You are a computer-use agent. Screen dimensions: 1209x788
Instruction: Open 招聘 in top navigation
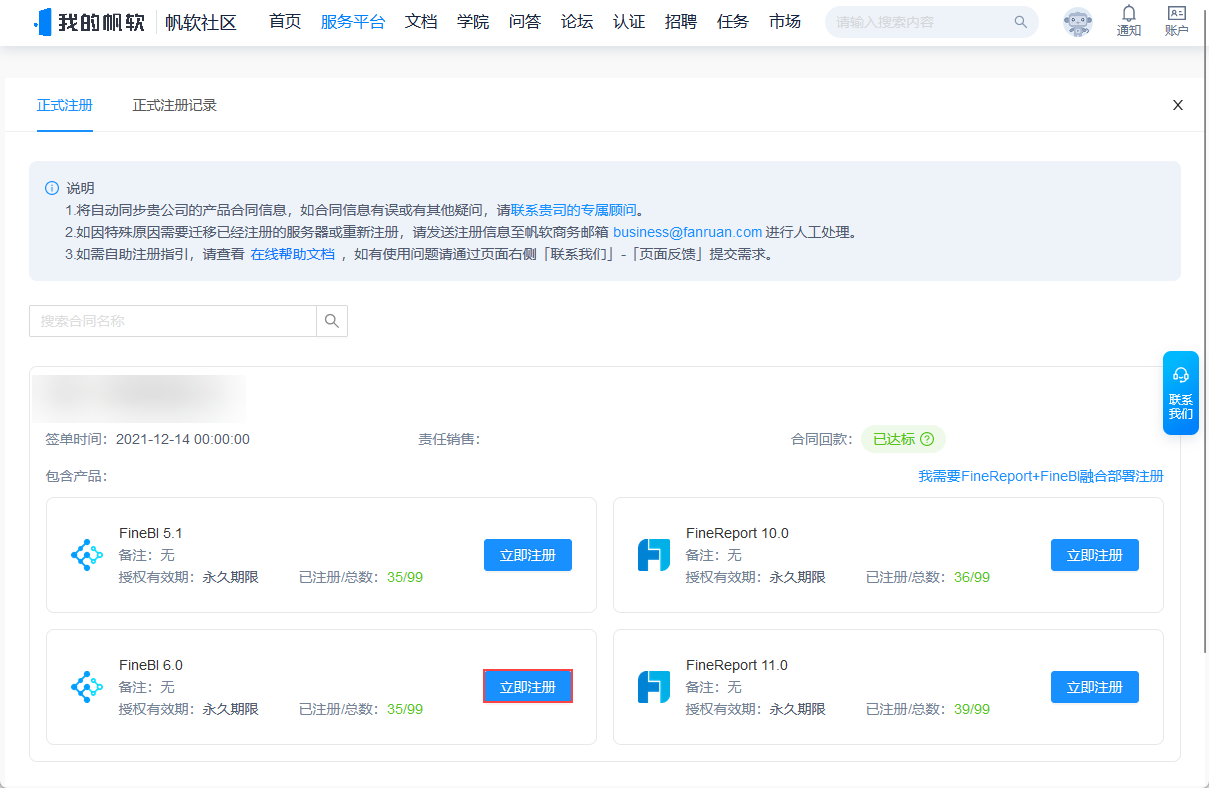(x=681, y=22)
